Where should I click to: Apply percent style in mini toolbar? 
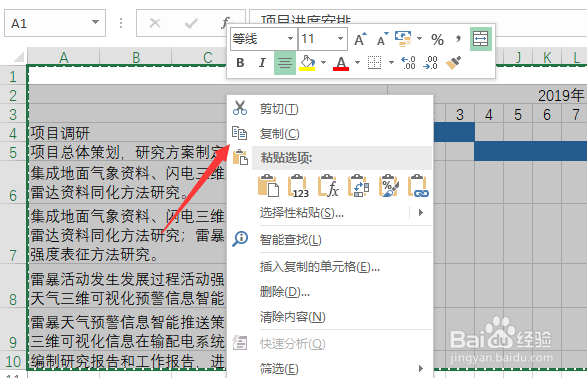[x=437, y=39]
